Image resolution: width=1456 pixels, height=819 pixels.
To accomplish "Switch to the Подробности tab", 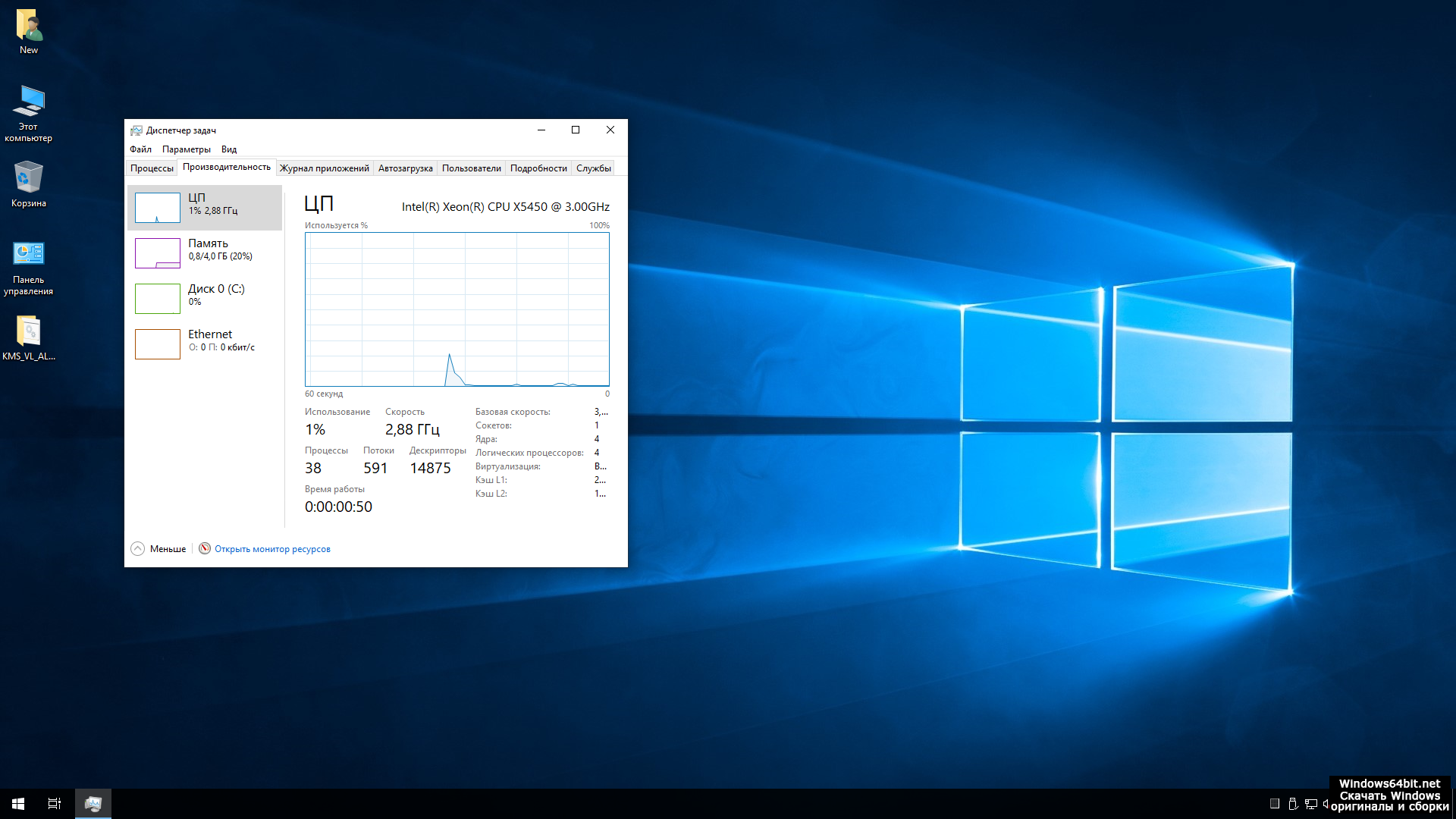I will pos(538,168).
